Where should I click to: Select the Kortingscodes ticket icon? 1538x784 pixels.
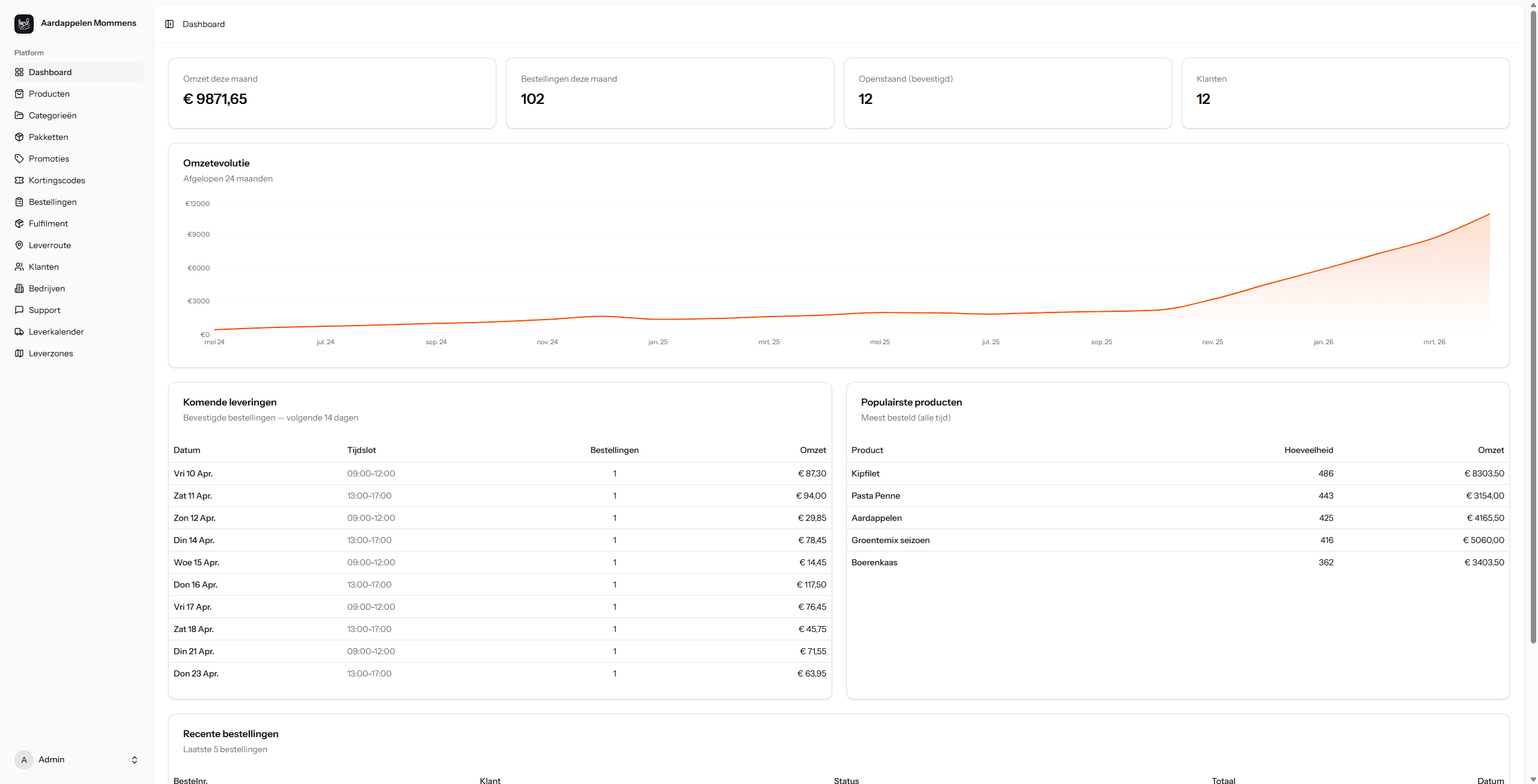tap(19, 180)
